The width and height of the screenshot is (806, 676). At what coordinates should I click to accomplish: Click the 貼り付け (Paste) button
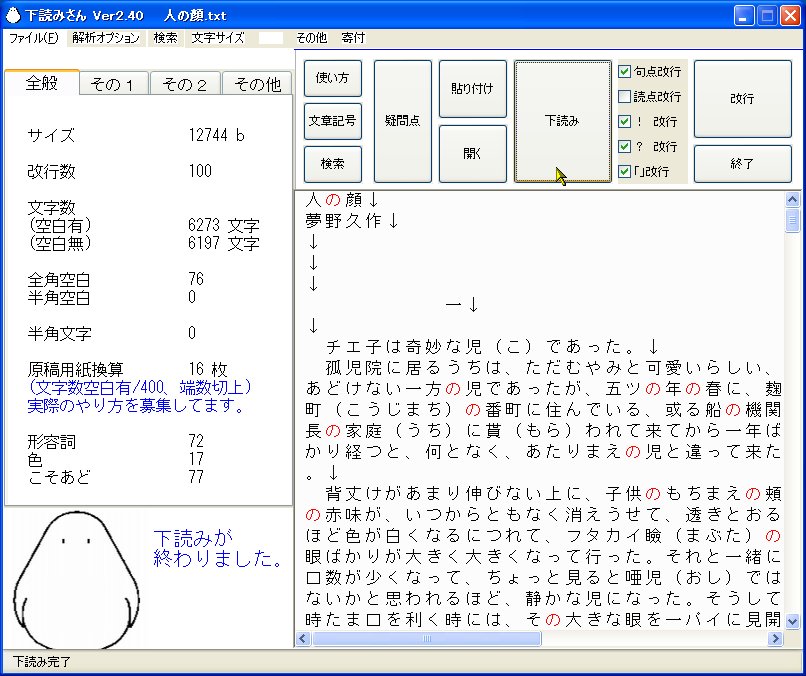[x=470, y=88]
